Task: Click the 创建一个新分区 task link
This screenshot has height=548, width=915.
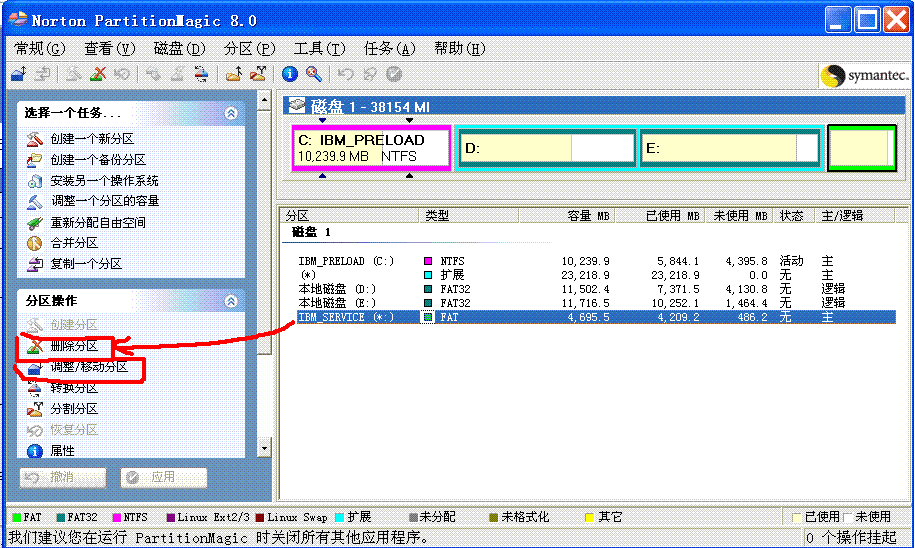Action: [x=92, y=139]
